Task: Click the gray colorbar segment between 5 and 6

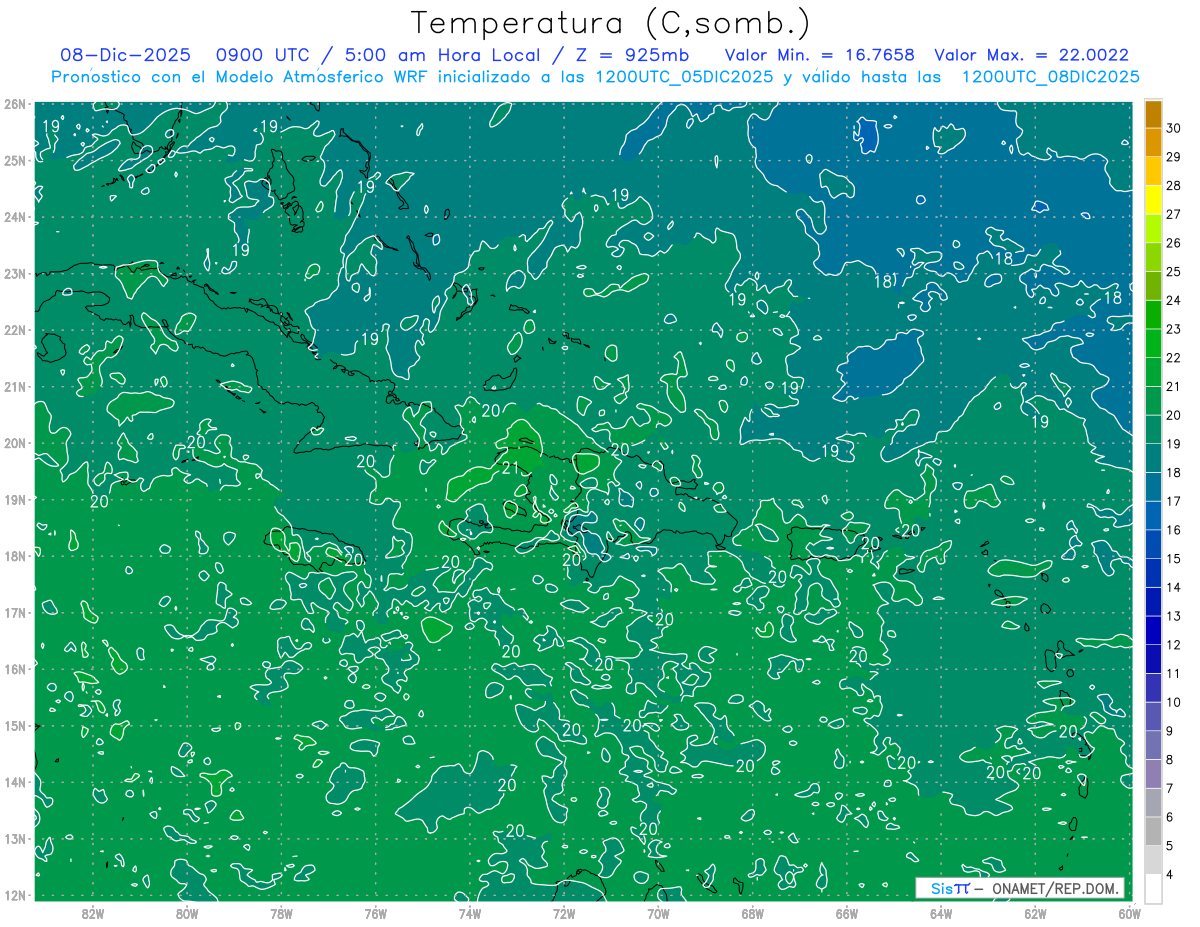Action: pyautogui.click(x=1153, y=831)
